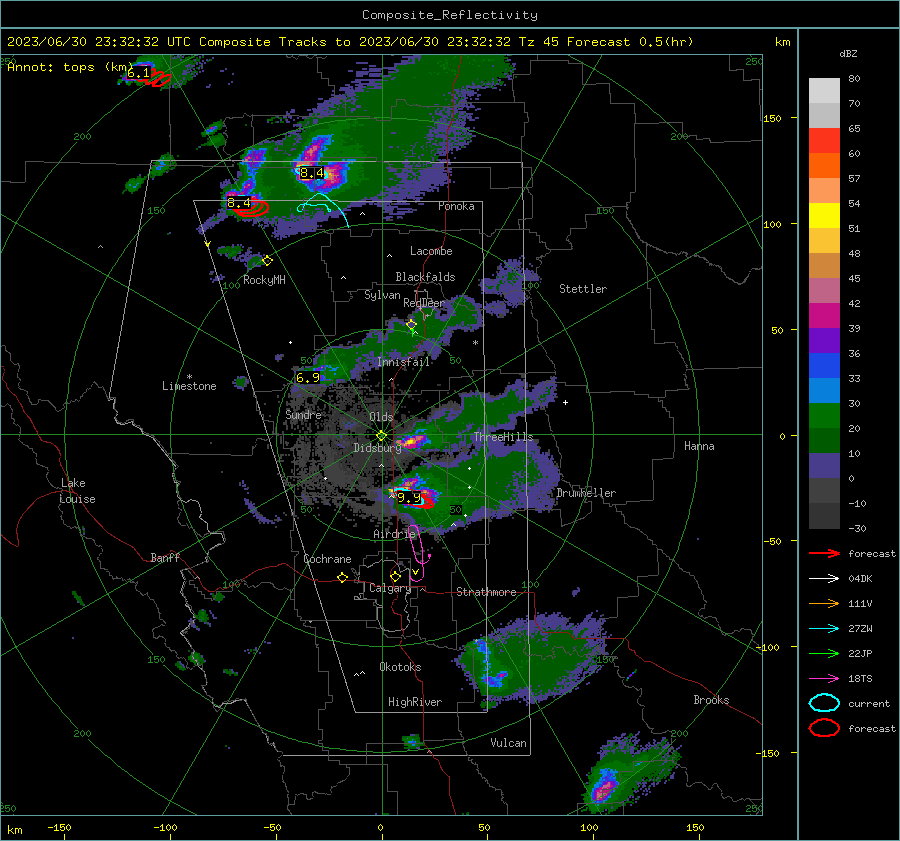Click the Strathmore city label

[x=486, y=592]
